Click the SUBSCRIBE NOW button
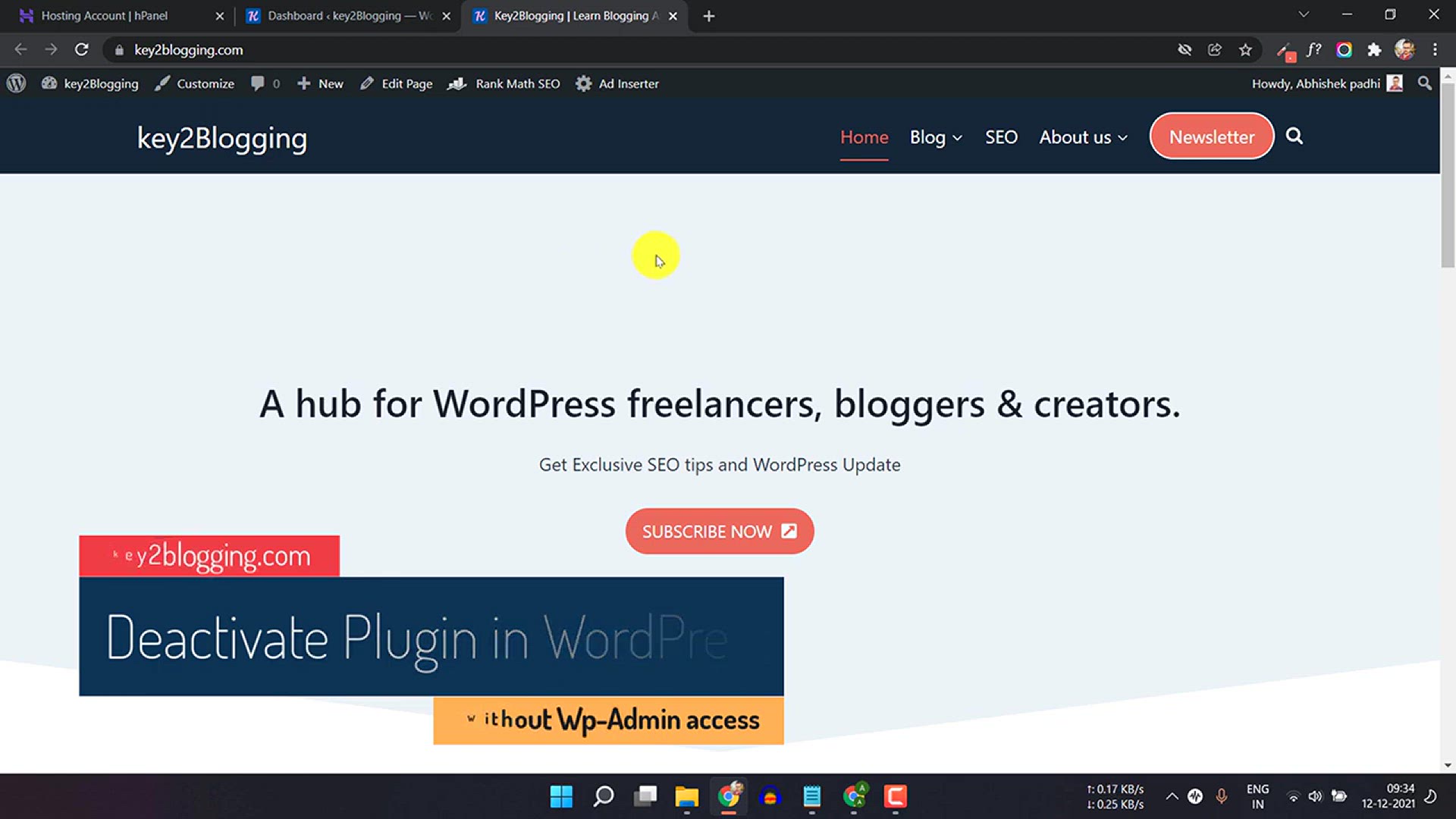This screenshot has width=1456, height=819. click(720, 532)
